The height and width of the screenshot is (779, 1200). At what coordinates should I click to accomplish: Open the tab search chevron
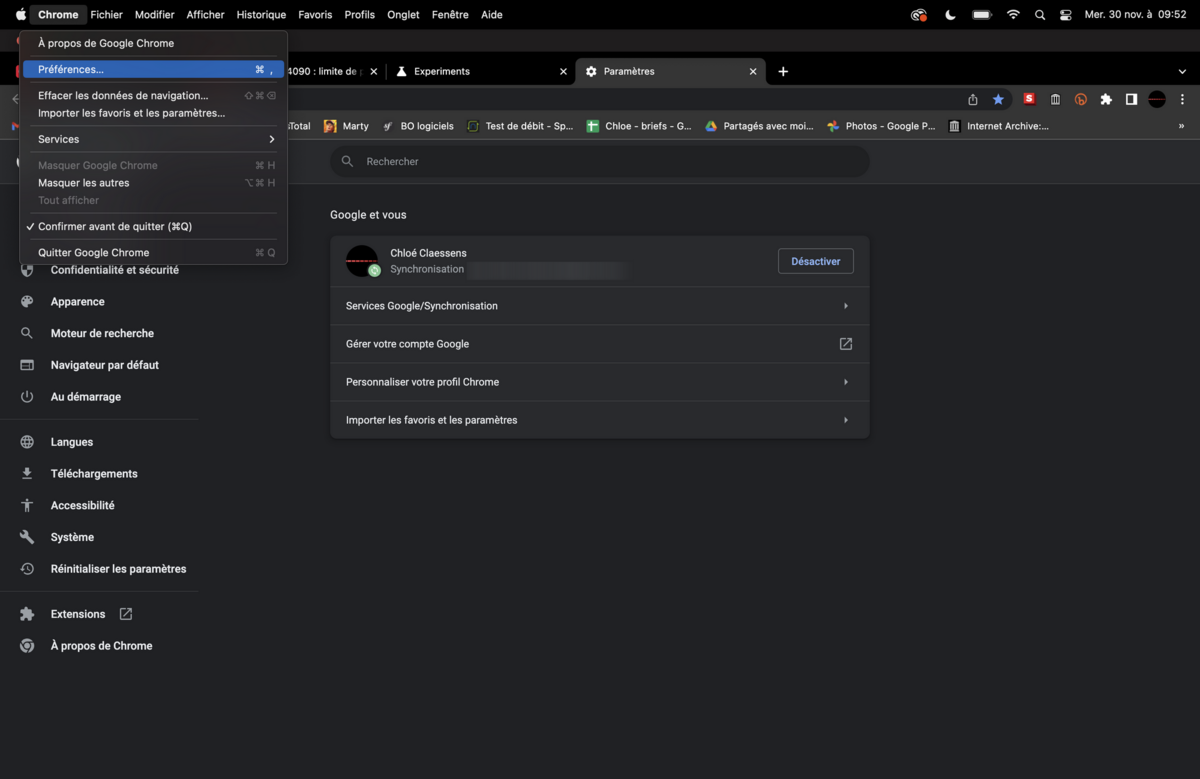click(1182, 72)
